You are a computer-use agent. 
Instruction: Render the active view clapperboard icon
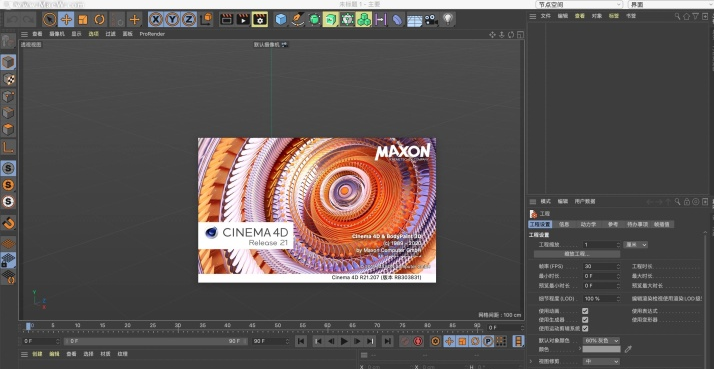[226, 20]
